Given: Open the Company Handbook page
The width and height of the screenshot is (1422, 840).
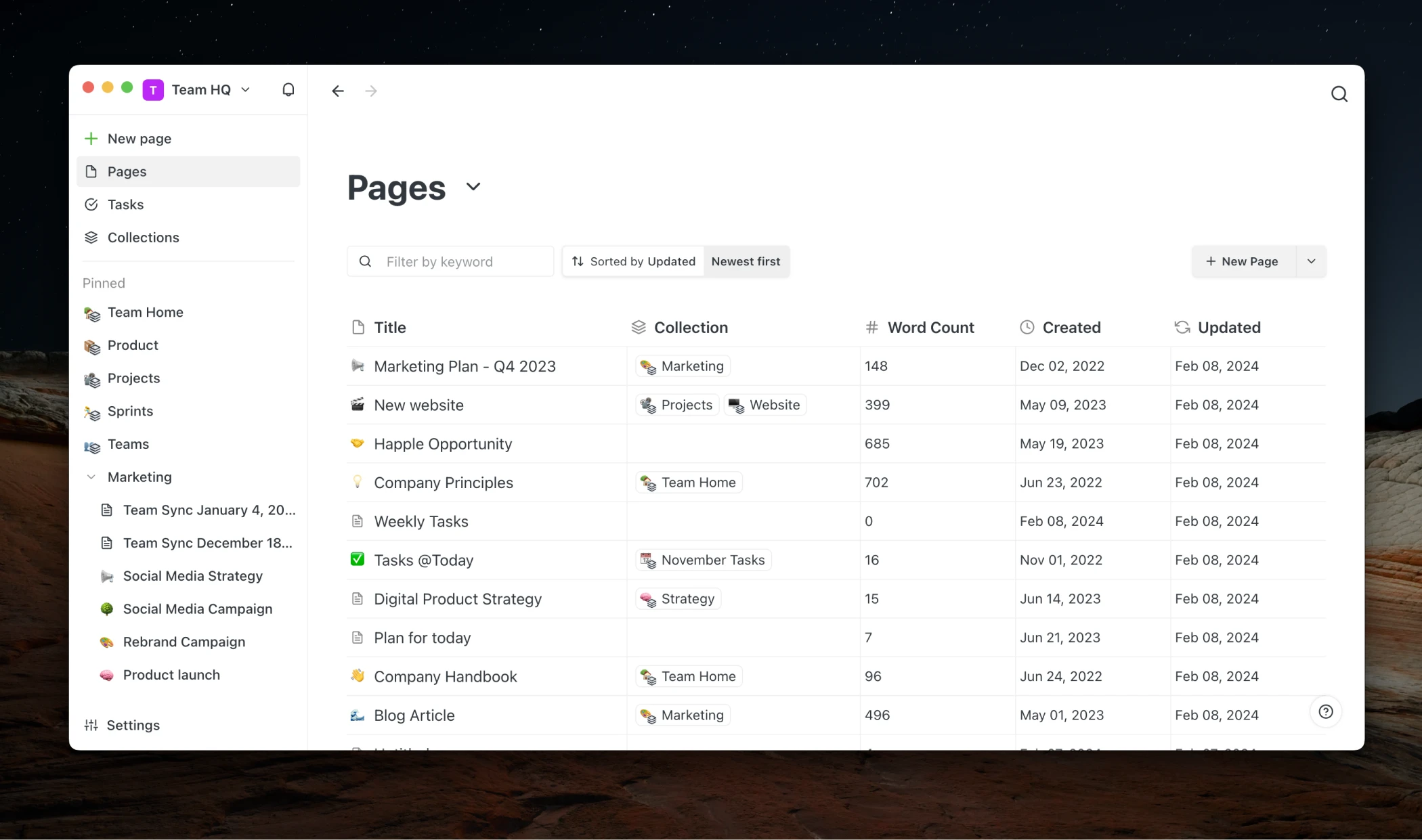Looking at the screenshot, I should coord(445,676).
